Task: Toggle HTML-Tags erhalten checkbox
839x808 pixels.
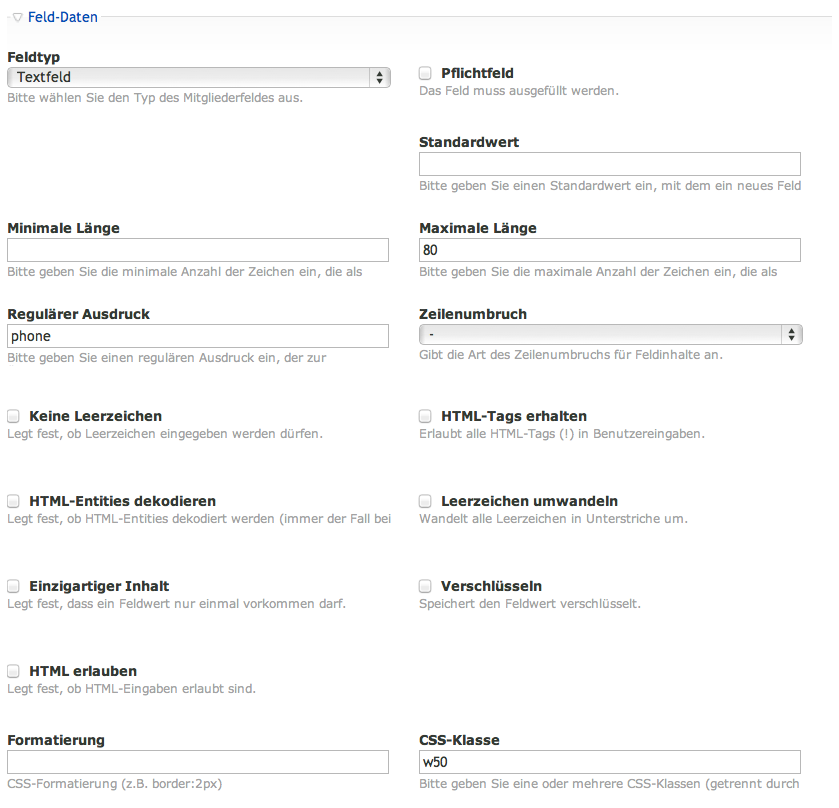Action: click(425, 415)
